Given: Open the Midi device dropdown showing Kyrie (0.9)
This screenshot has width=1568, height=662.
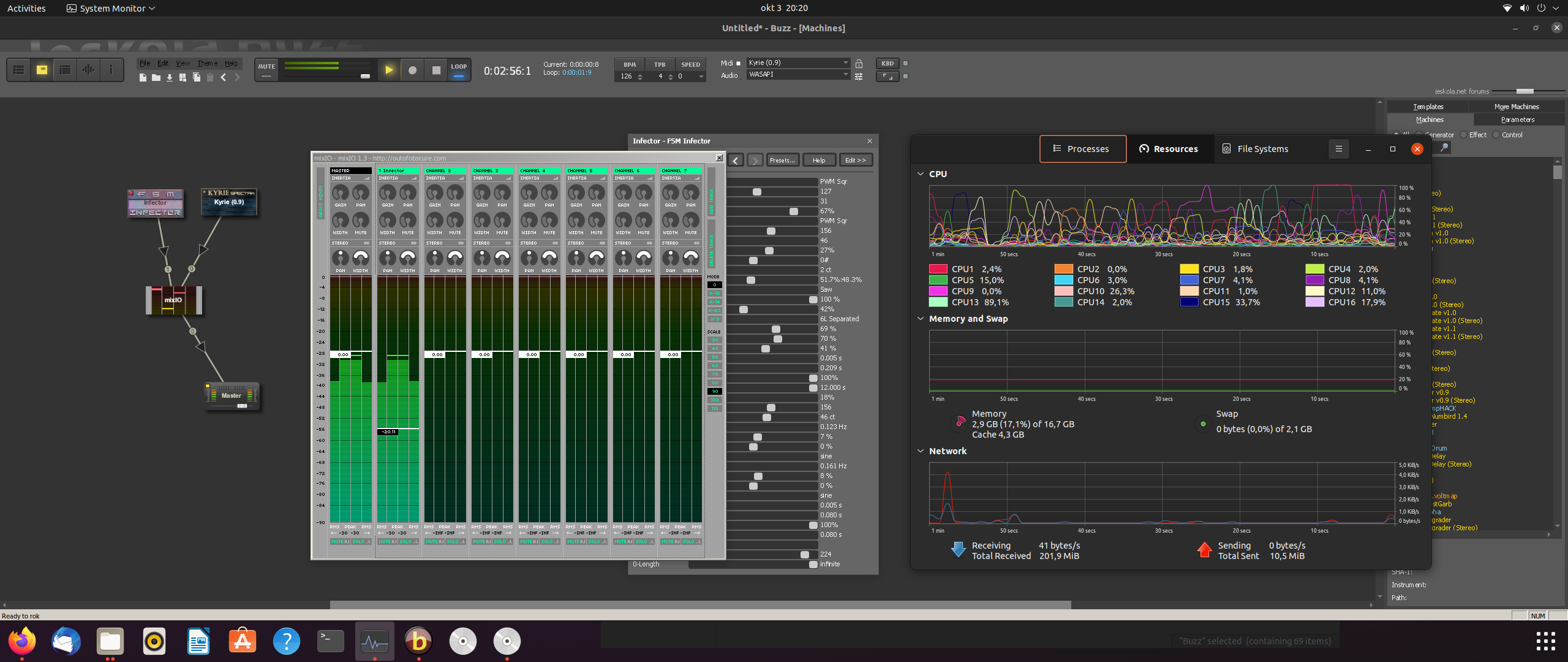Looking at the screenshot, I should tap(798, 63).
